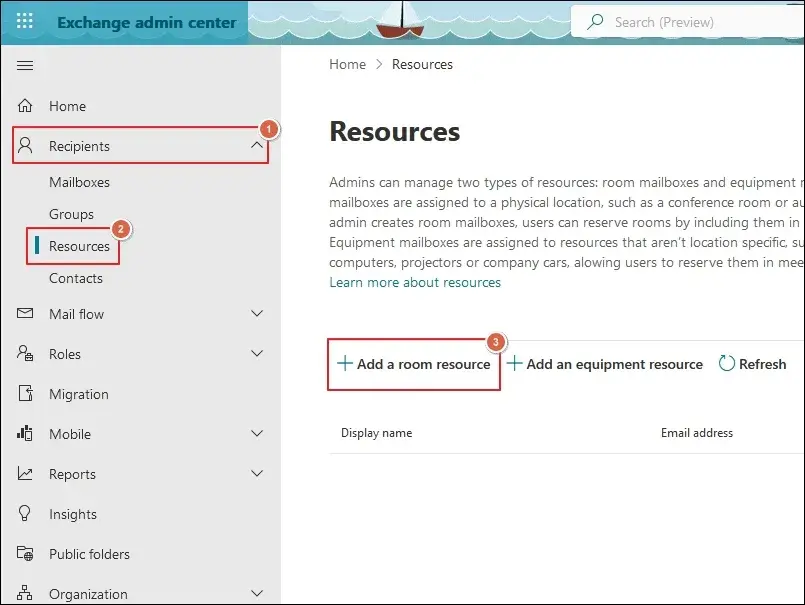Expand the Reports chevron

pyautogui.click(x=257, y=474)
